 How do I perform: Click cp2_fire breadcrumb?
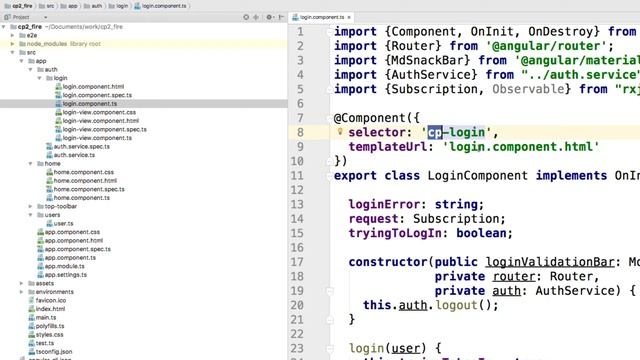point(18,6)
